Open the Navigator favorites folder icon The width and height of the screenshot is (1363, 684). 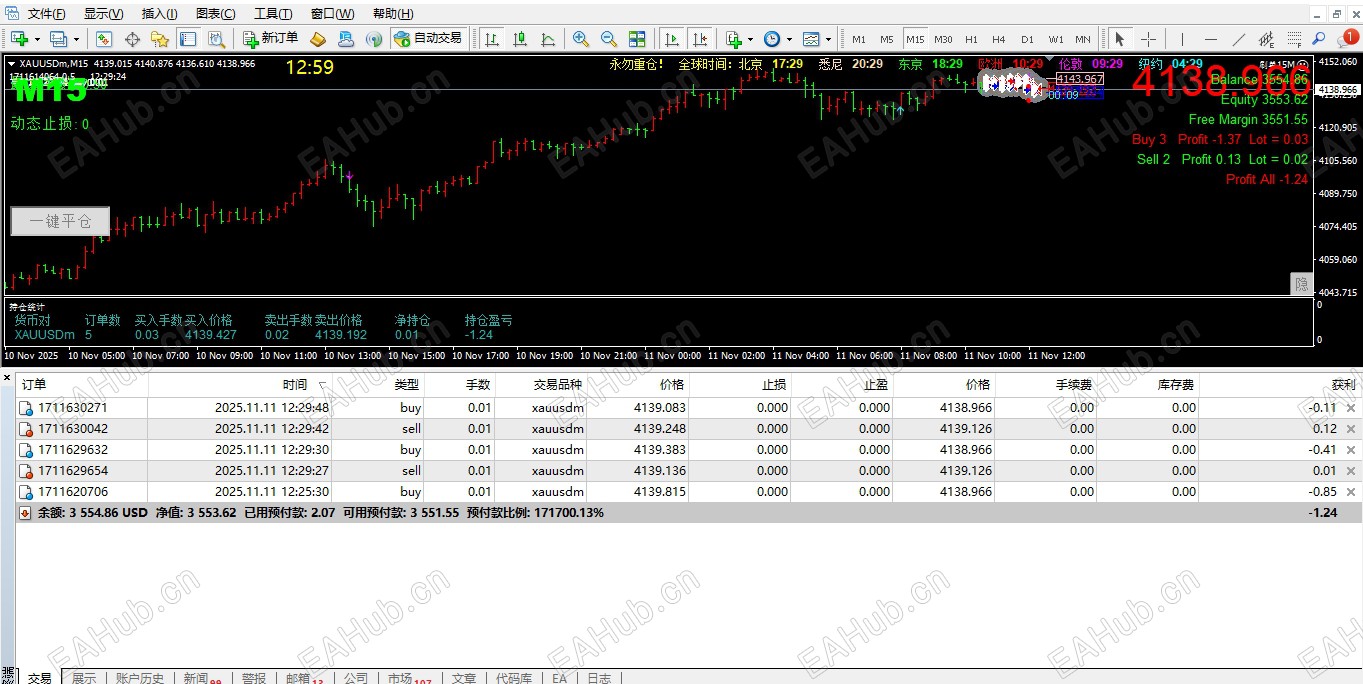click(x=160, y=39)
